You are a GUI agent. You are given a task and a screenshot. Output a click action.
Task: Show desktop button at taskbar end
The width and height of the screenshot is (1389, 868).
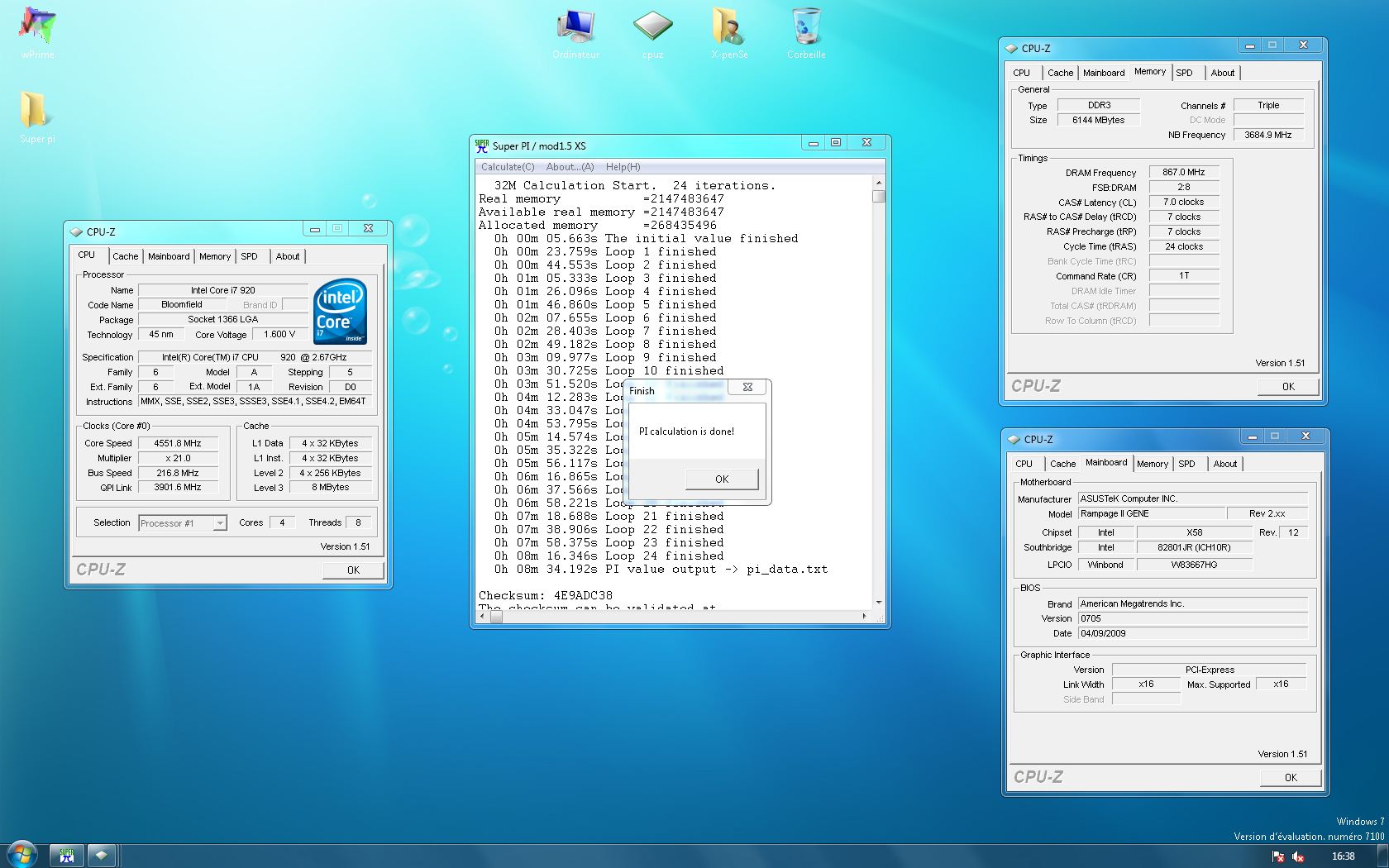pyautogui.click(x=1382, y=856)
